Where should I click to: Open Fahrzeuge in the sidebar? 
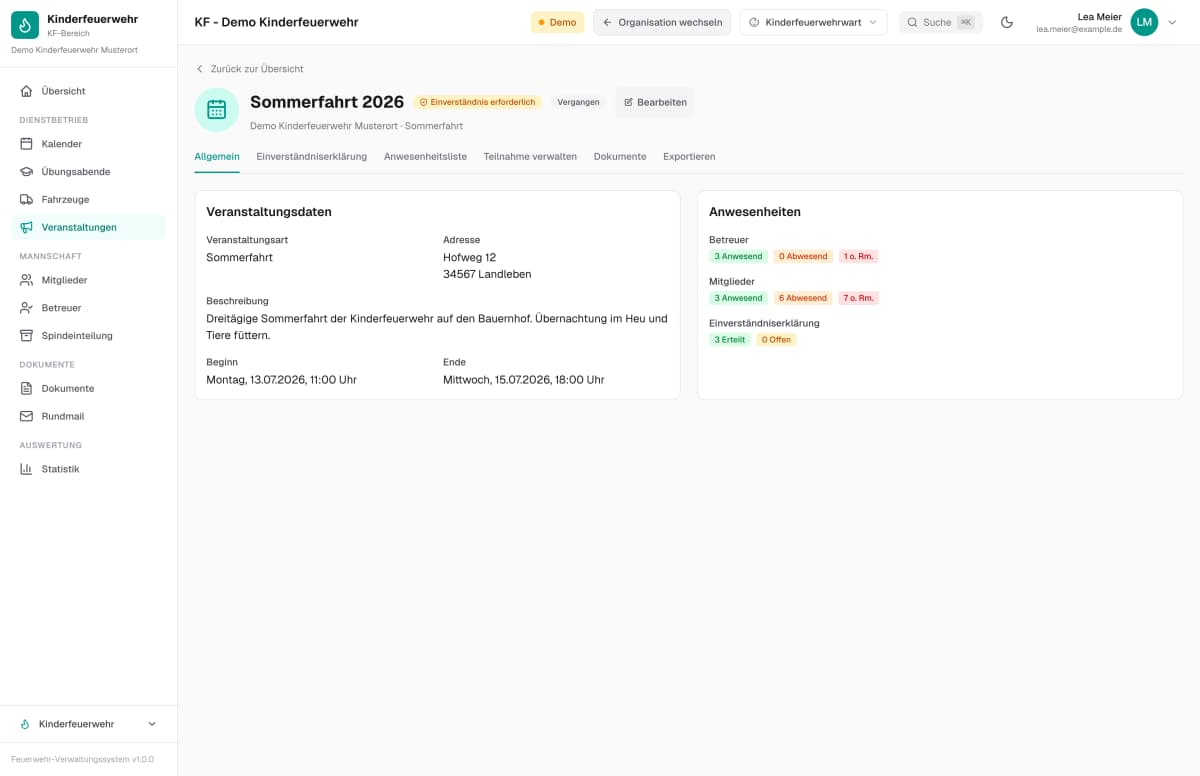click(88, 199)
